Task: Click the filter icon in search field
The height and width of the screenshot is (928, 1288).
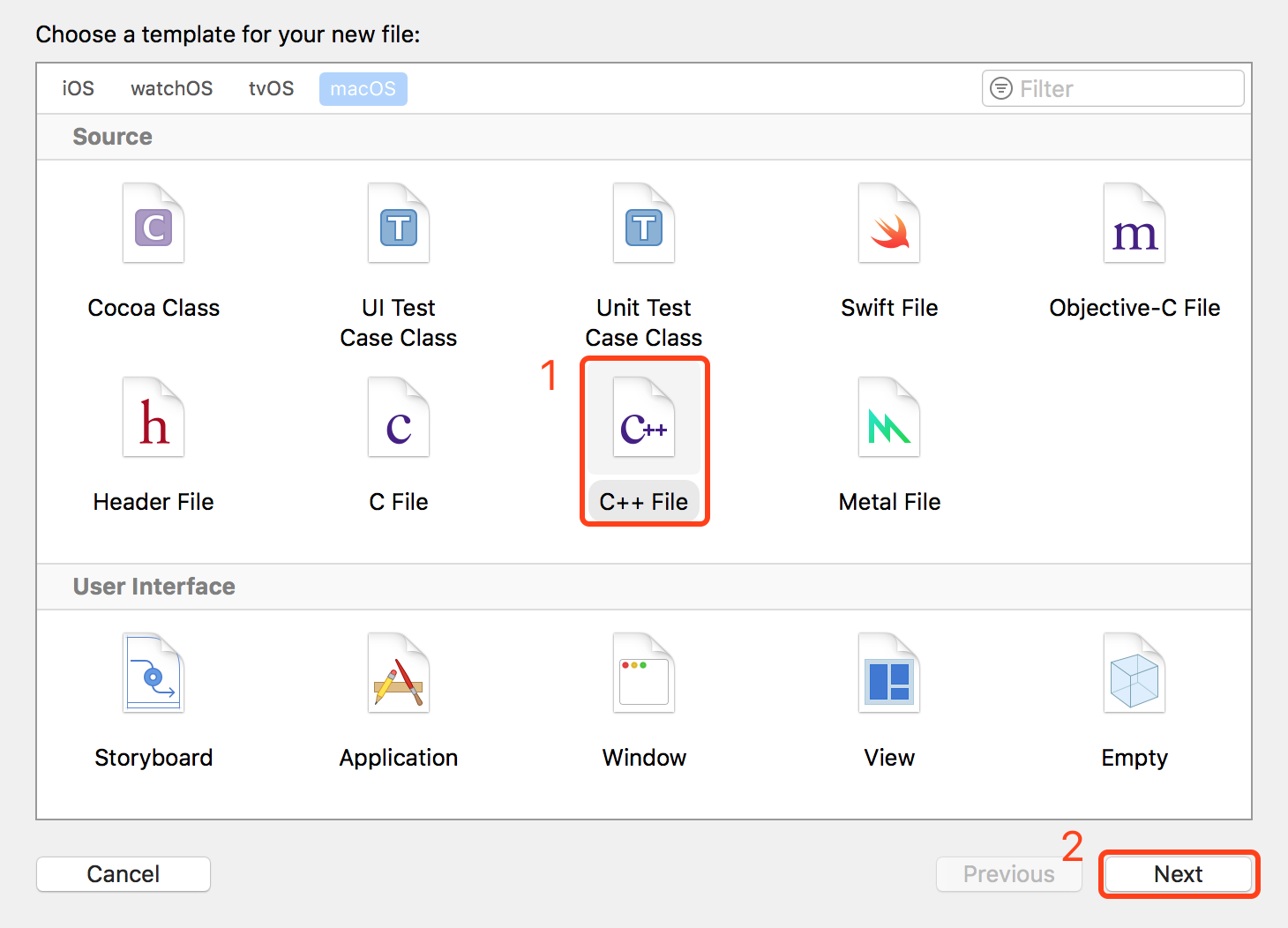Action: point(1001,88)
